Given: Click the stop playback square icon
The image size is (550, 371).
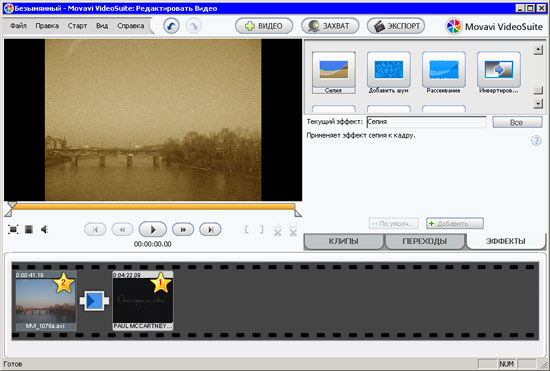Looking at the screenshot, I should click(x=29, y=230).
